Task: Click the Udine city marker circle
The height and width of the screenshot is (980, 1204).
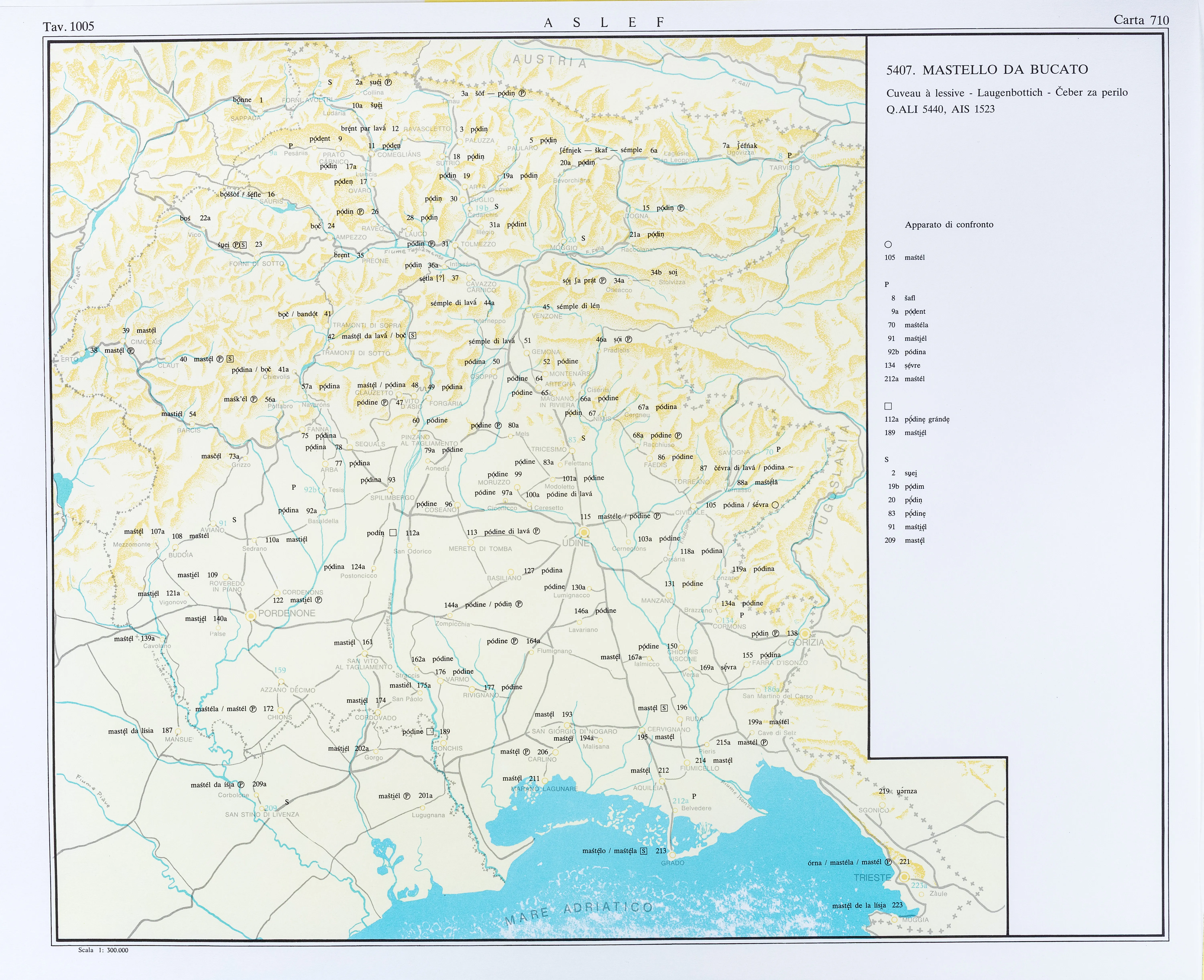Action: [584, 532]
